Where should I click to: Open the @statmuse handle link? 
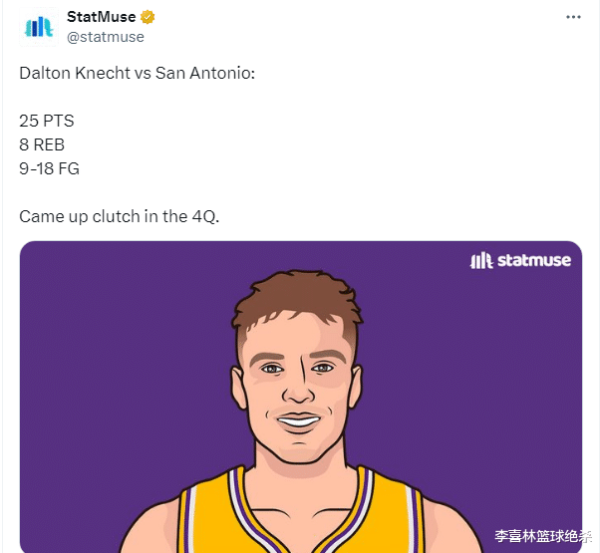[x=106, y=37]
